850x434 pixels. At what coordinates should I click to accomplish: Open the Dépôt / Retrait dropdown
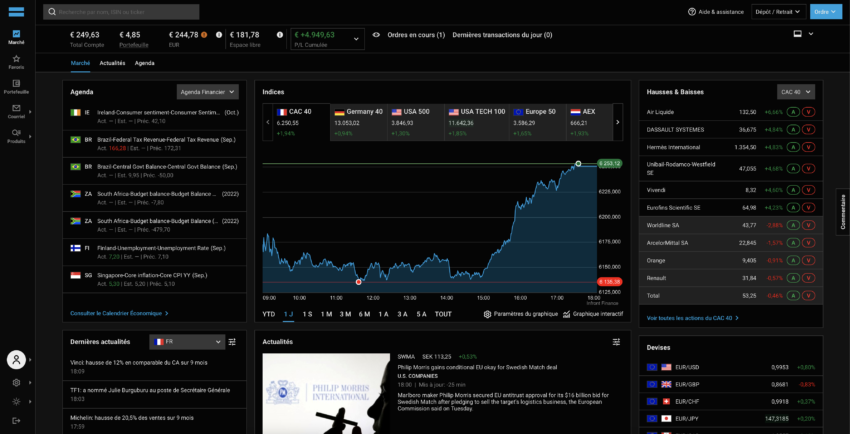(x=778, y=12)
